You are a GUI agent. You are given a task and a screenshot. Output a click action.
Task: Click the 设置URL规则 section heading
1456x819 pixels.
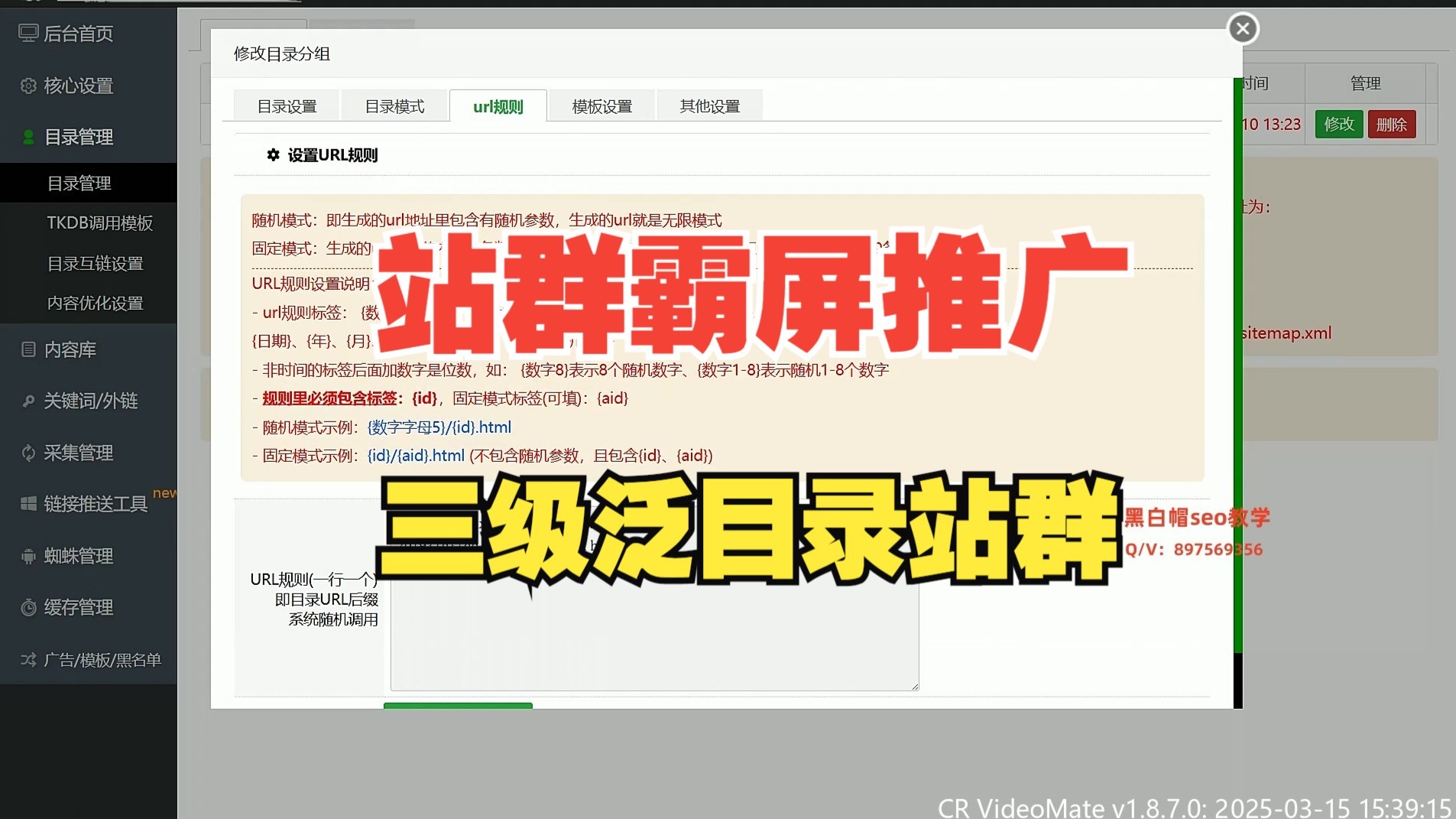[x=332, y=155]
